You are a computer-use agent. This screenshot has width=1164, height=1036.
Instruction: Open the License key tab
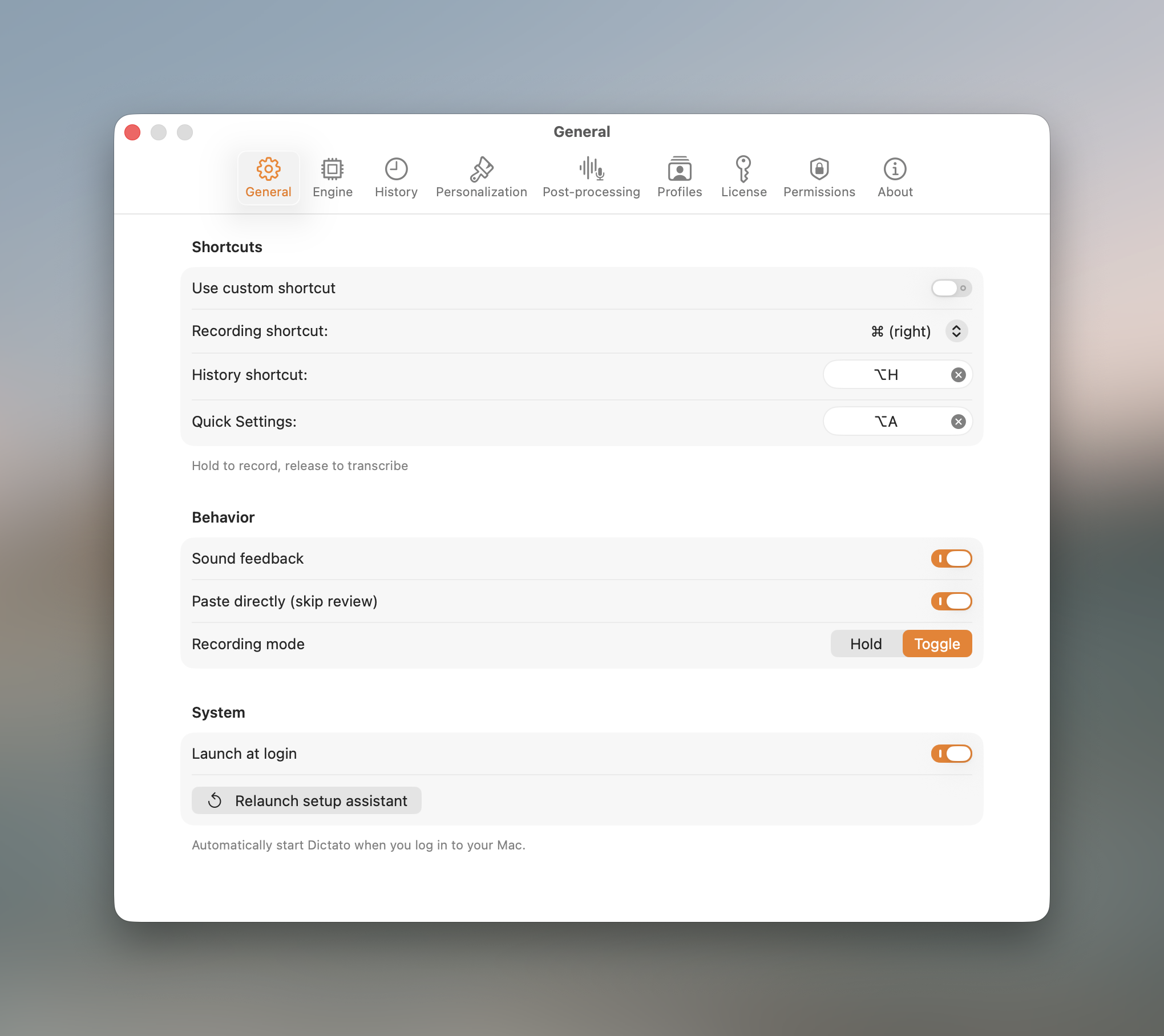click(743, 178)
